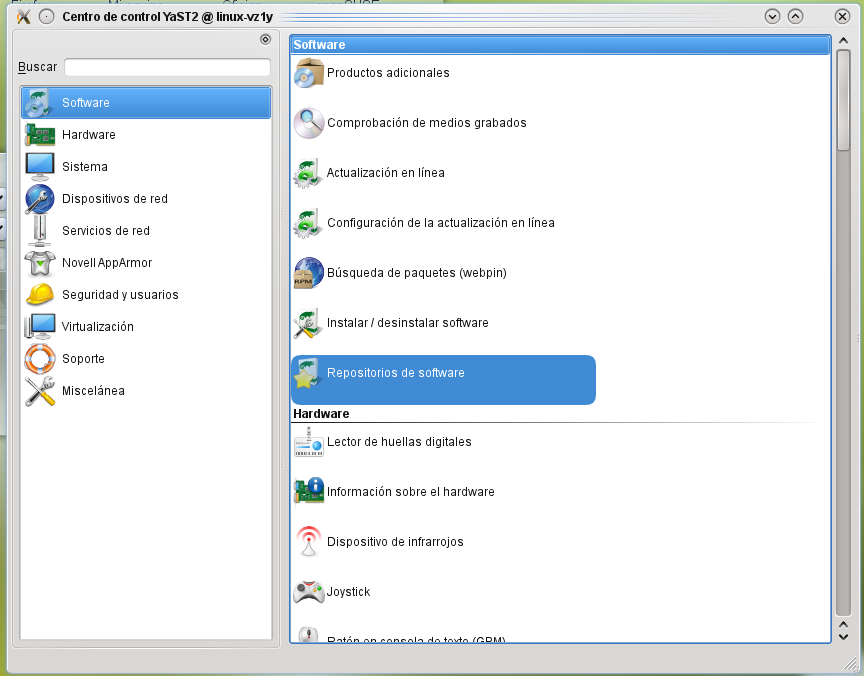Launch Comprobación de medios grabados
Screen dimensions: 864x676
click(x=426, y=123)
